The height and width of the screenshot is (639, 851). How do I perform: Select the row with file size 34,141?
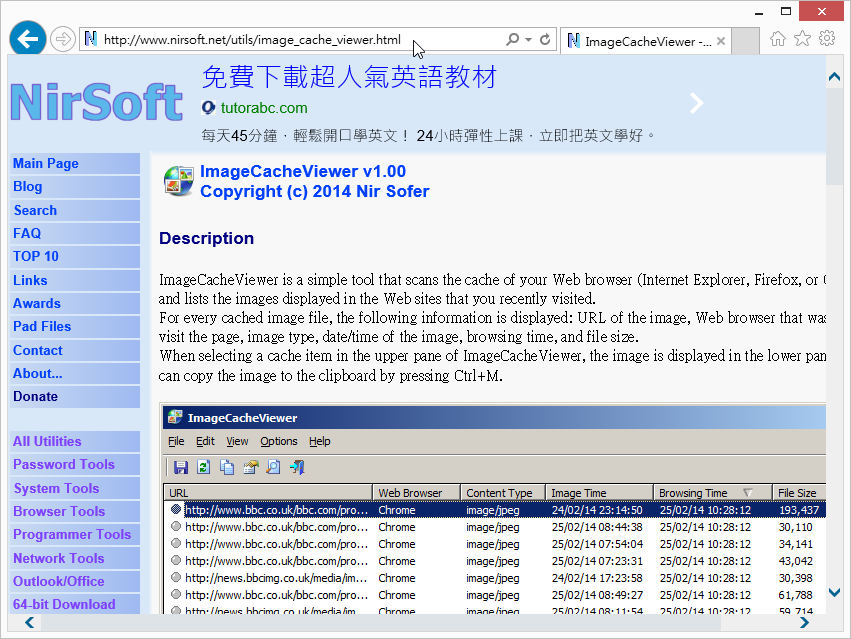coord(494,543)
